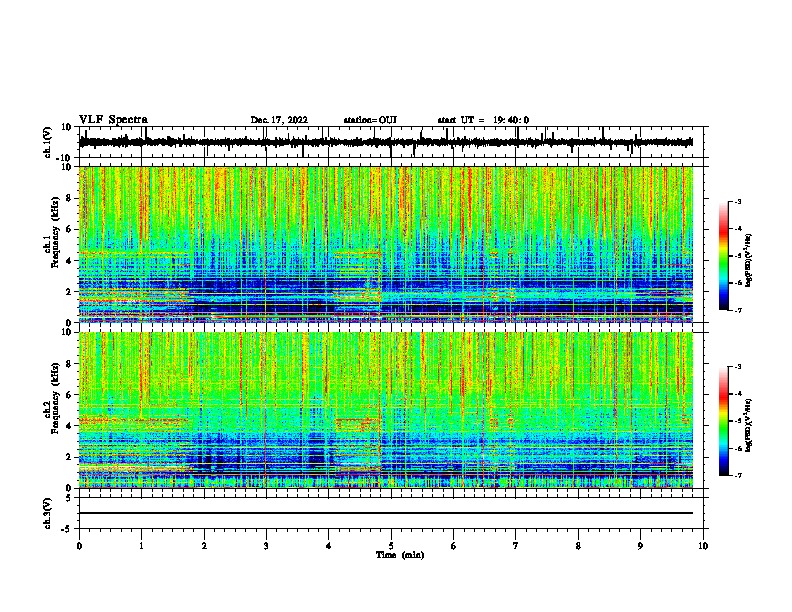
Task: Click ch.2 color bar label '-3'
Action: click(737, 367)
